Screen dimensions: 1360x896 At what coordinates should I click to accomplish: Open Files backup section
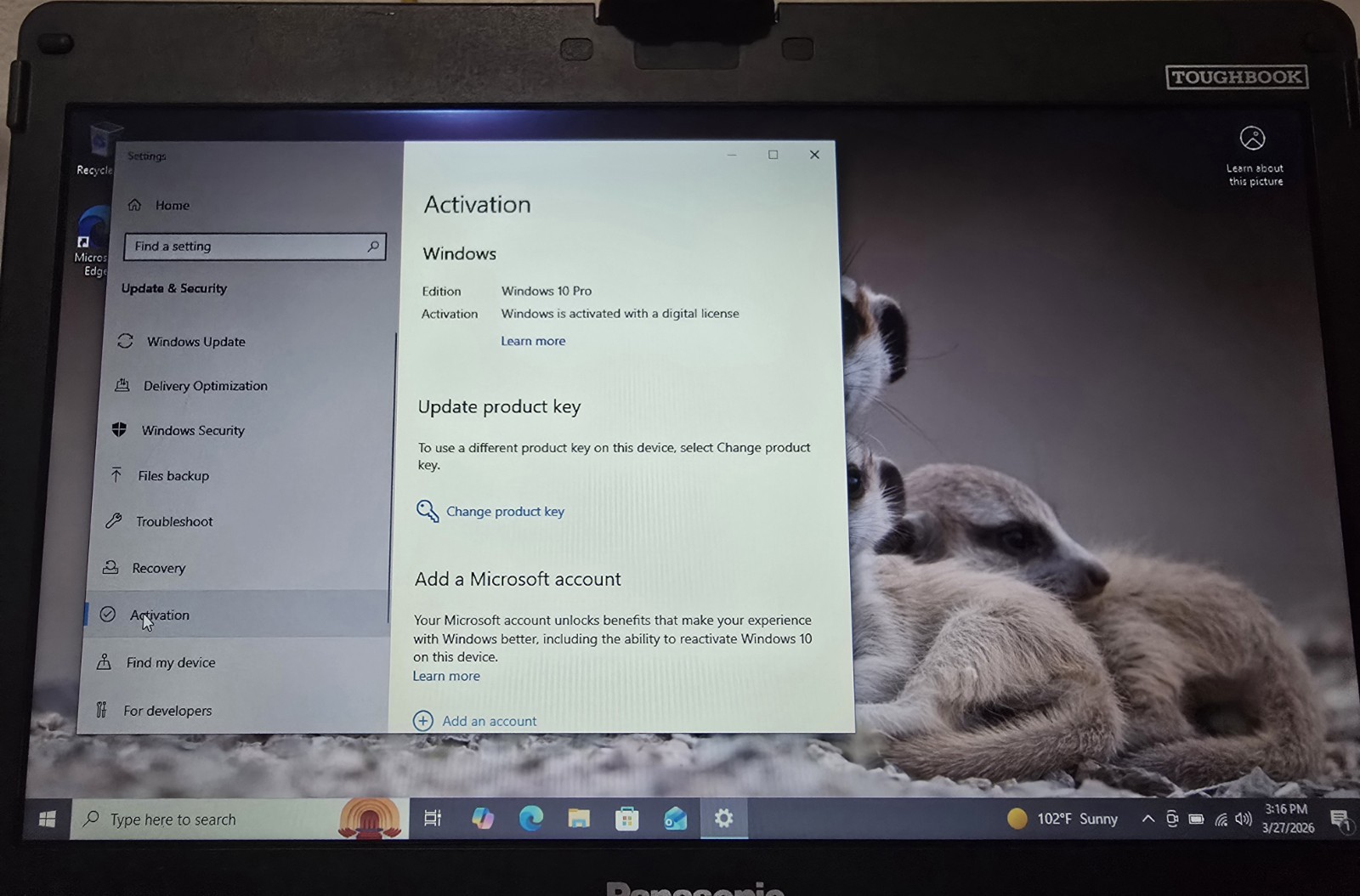coord(160,475)
